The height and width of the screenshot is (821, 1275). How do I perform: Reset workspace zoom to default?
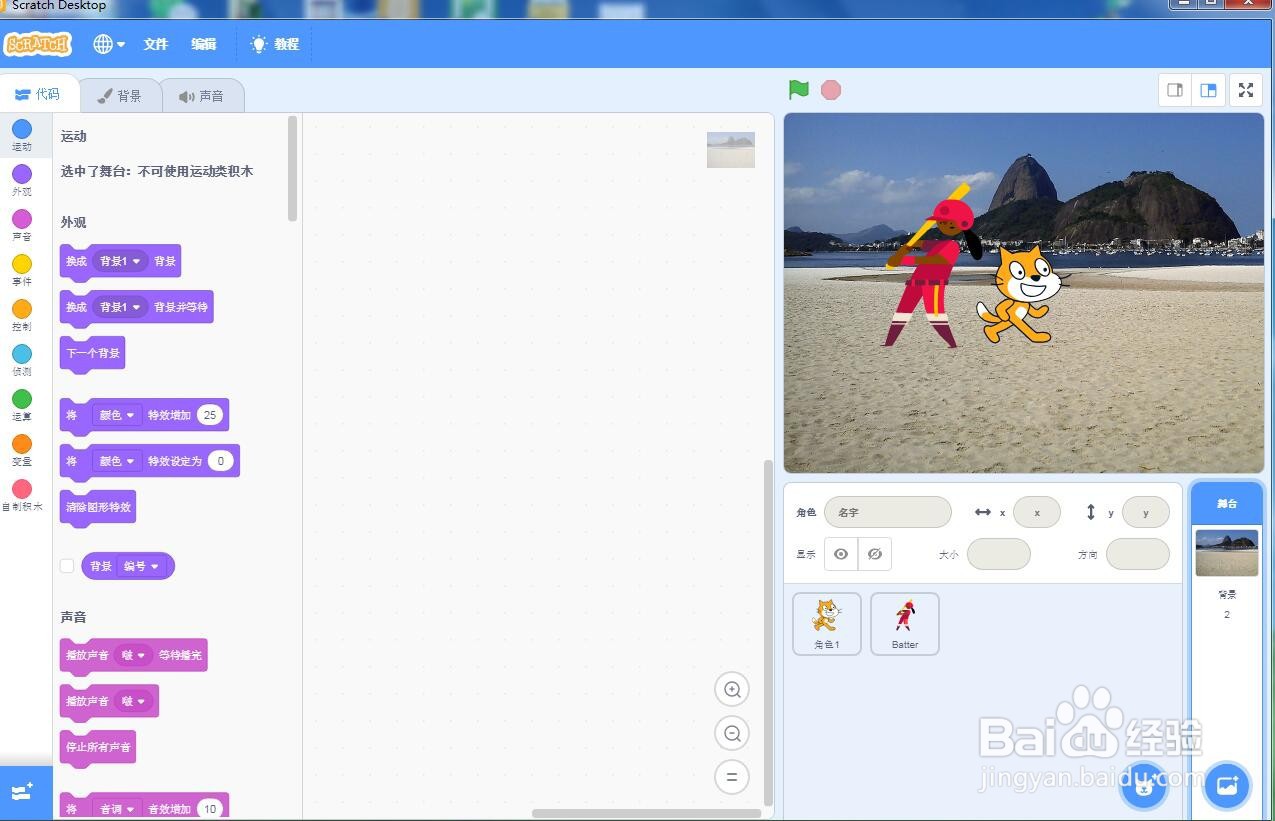[732, 777]
